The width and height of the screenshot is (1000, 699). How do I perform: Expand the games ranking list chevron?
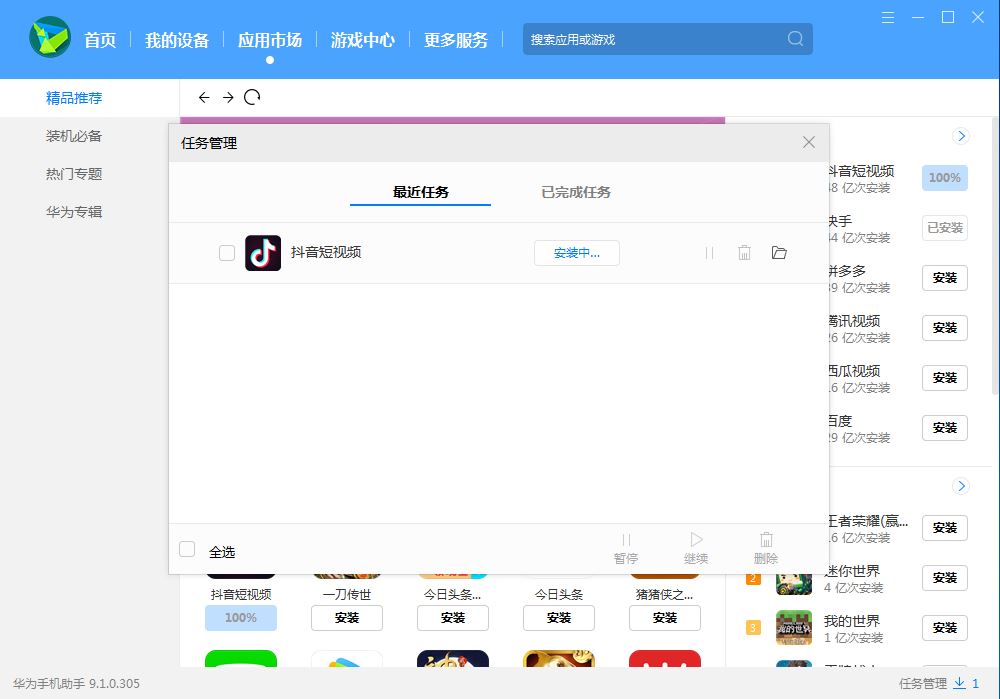click(961, 486)
